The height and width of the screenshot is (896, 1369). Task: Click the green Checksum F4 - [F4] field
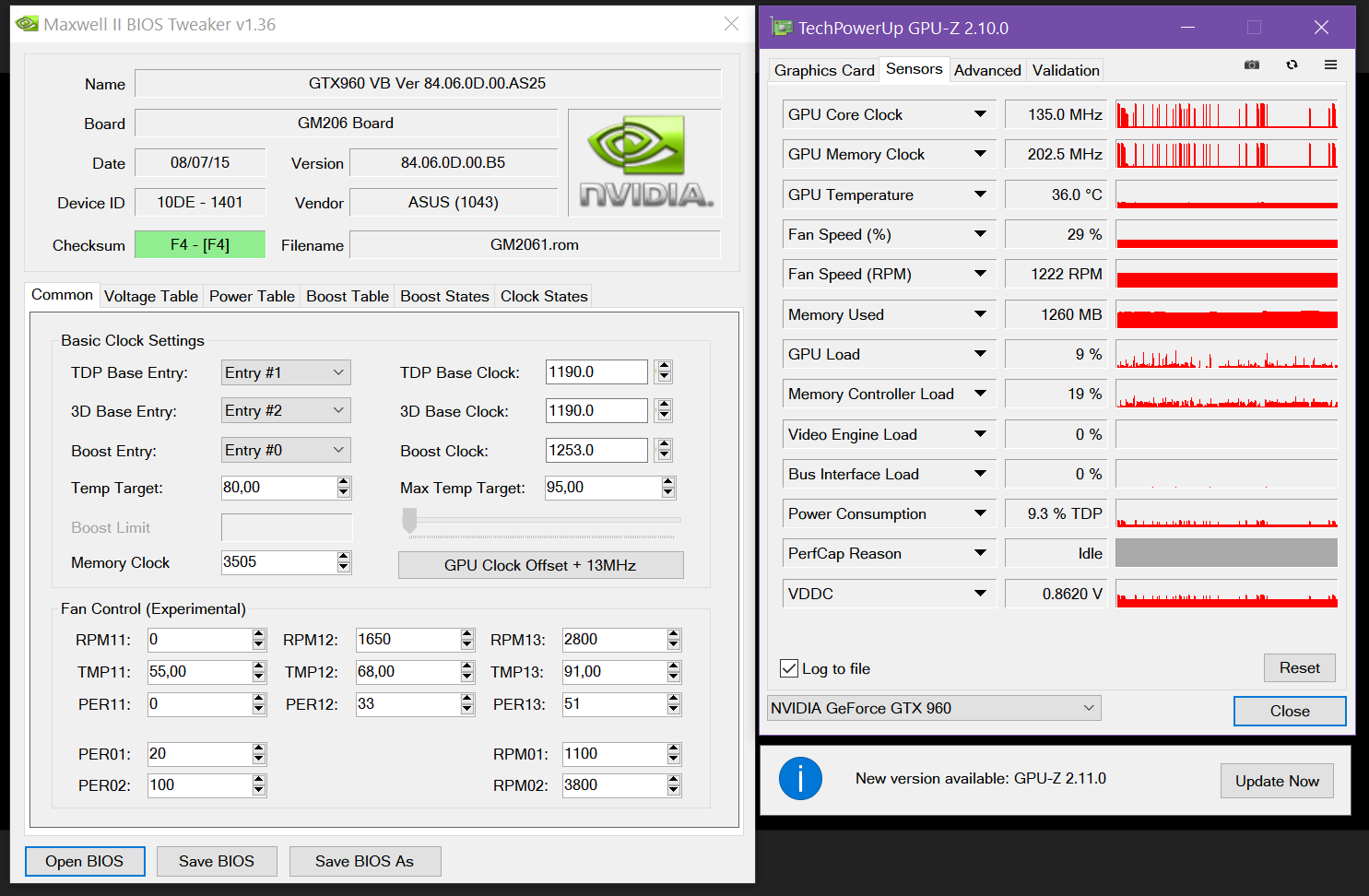coord(200,244)
